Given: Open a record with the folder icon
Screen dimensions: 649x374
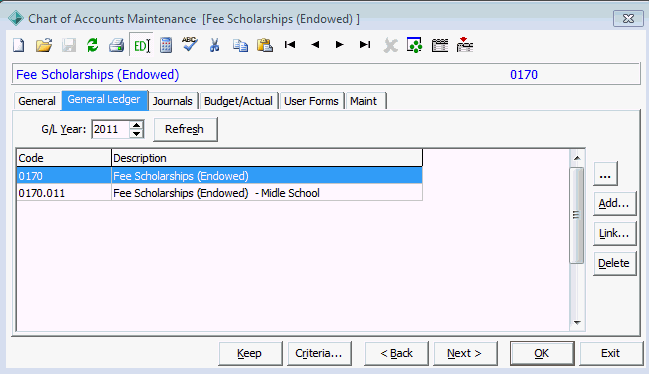Looking at the screenshot, I should coord(43,45).
